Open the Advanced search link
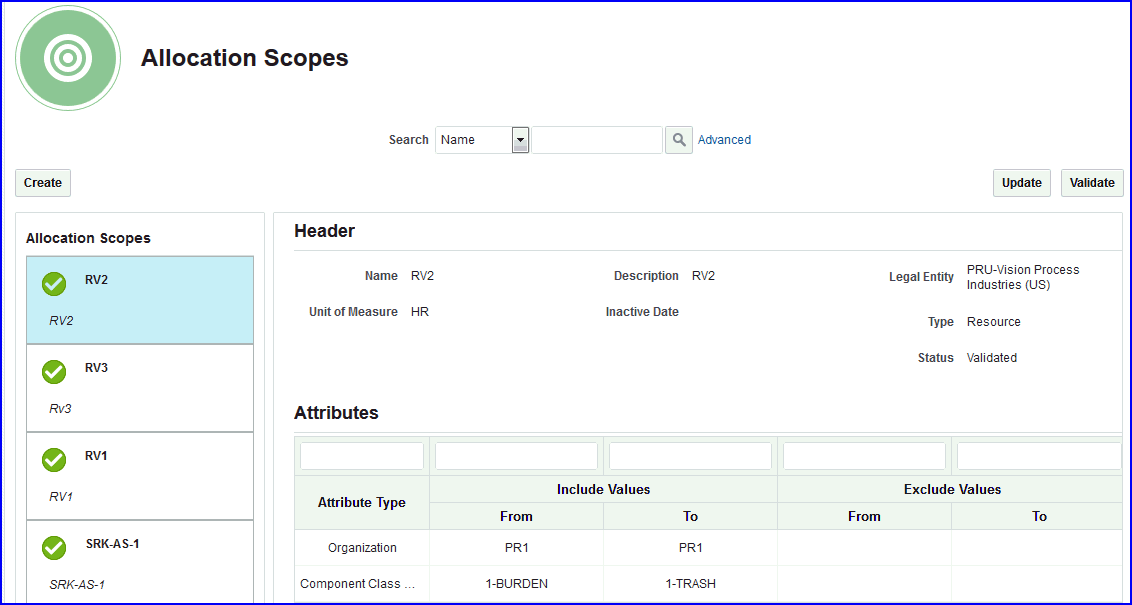 [724, 140]
